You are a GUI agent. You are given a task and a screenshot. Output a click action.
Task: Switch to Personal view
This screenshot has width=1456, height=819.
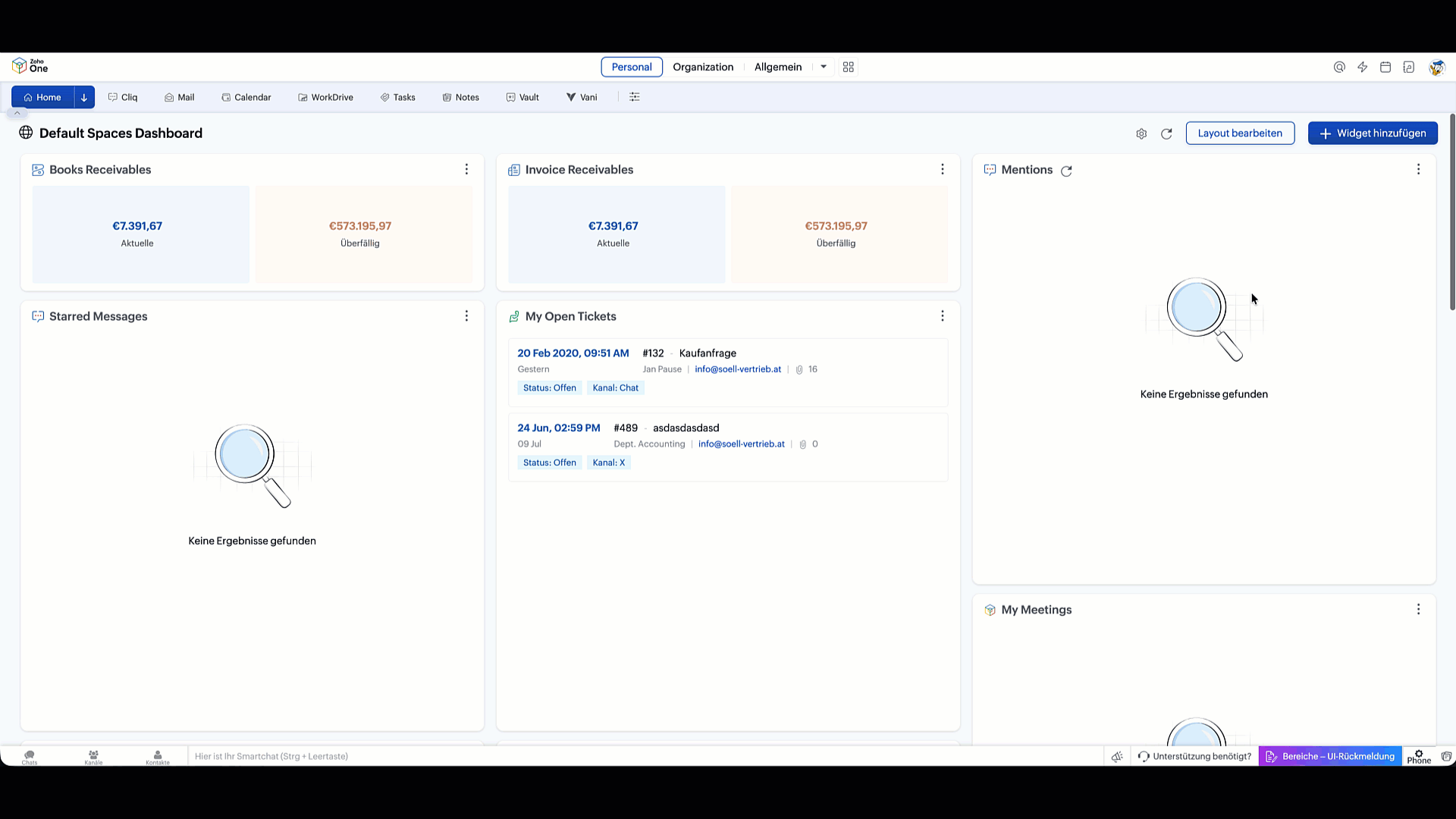coord(632,67)
